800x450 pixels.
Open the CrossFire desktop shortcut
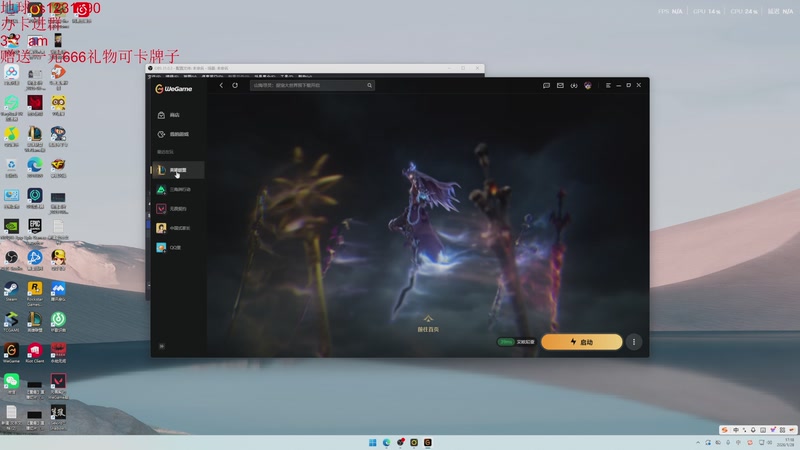click(x=58, y=168)
